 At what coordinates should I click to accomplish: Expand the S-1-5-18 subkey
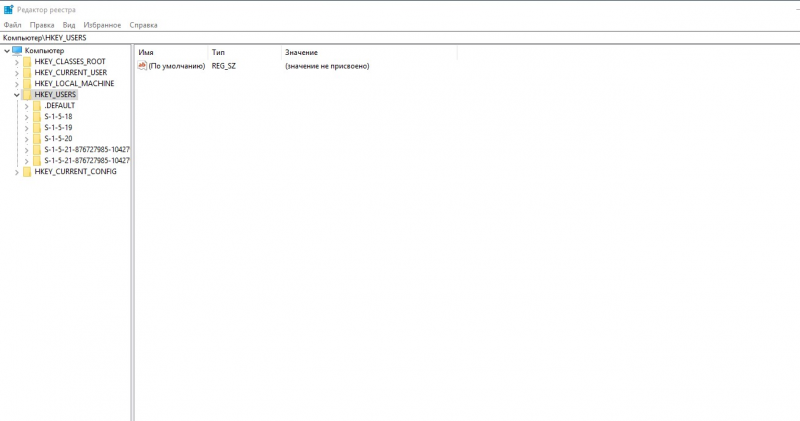point(26,117)
